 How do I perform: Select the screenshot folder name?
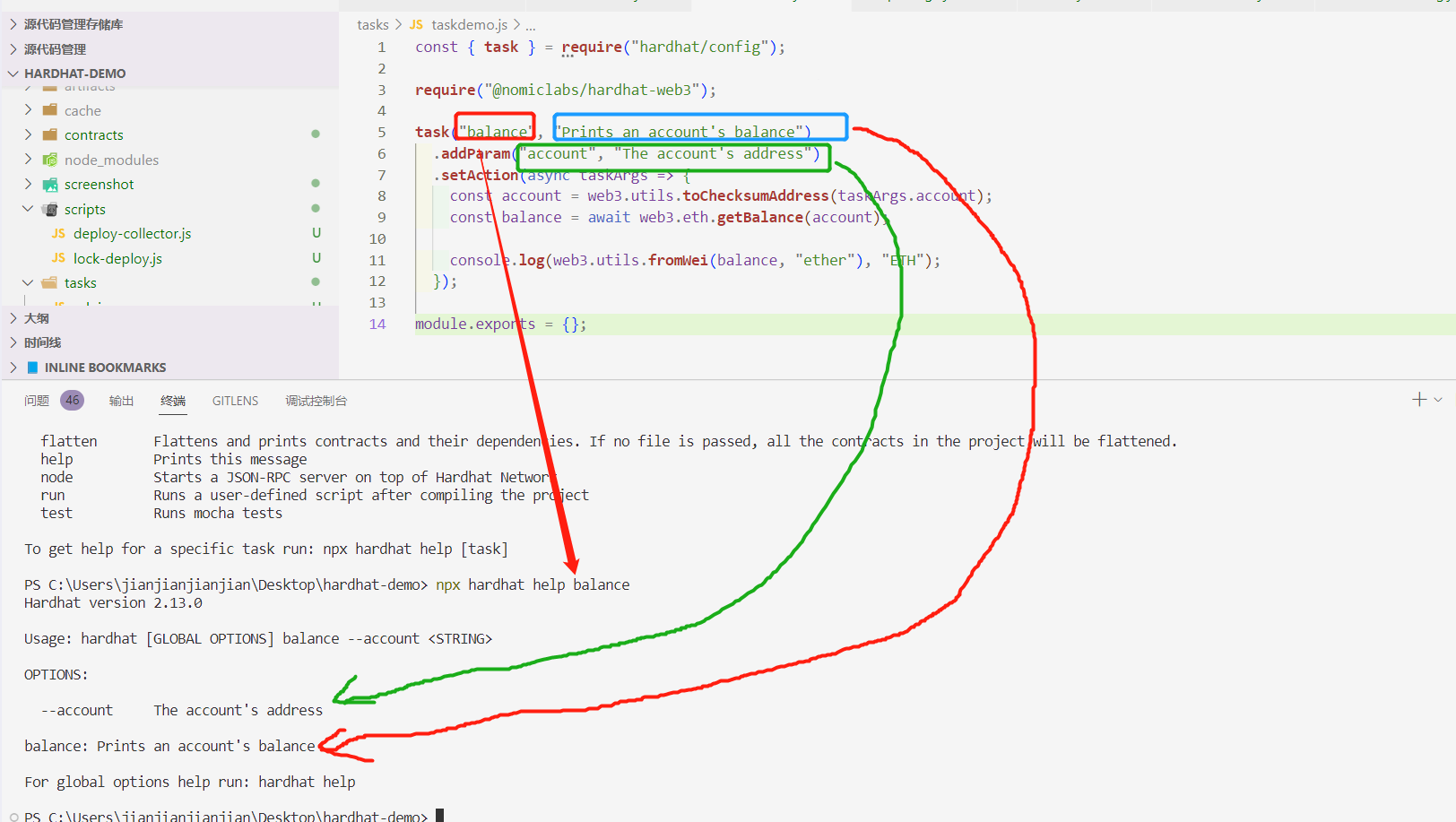click(99, 184)
